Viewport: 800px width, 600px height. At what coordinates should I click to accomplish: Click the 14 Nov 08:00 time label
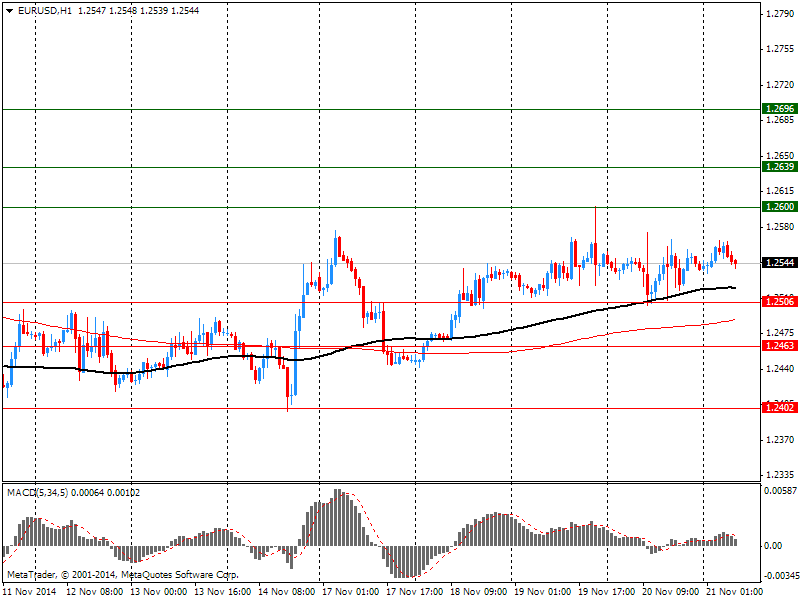[x=287, y=592]
